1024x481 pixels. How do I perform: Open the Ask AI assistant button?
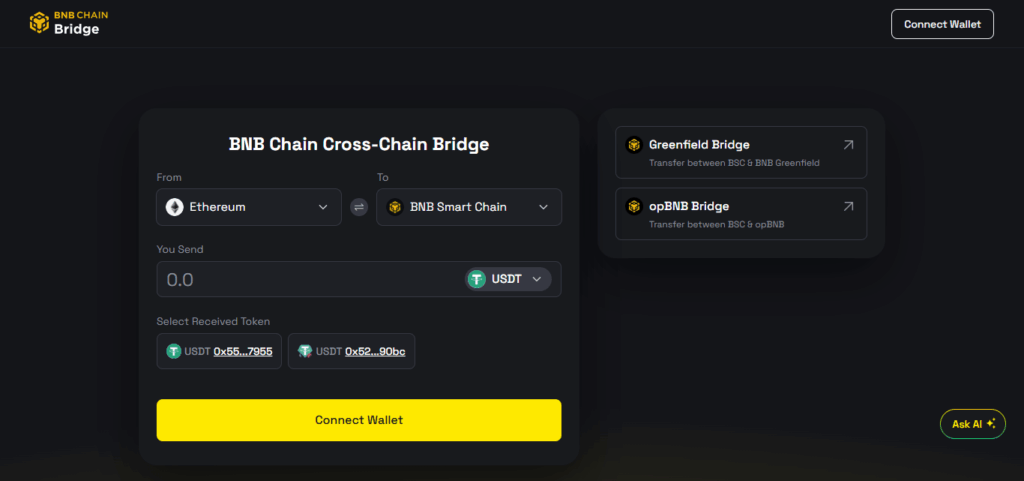coord(973,424)
